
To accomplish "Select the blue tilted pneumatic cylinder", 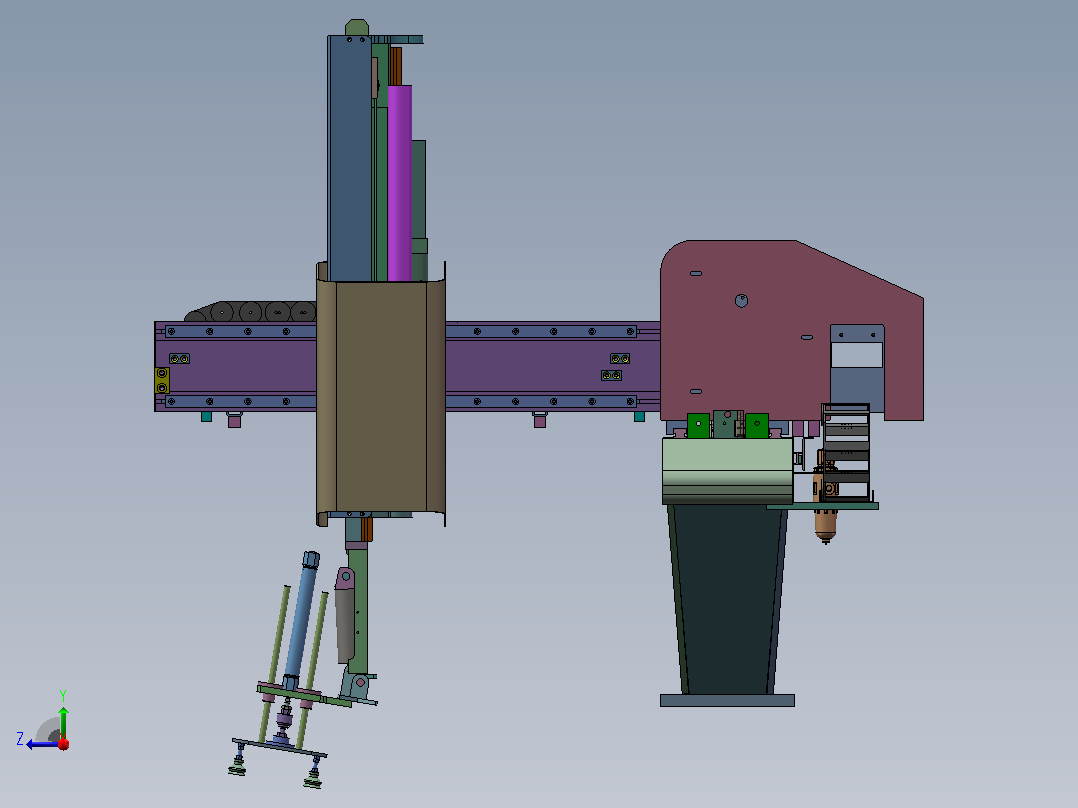I will tap(301, 620).
